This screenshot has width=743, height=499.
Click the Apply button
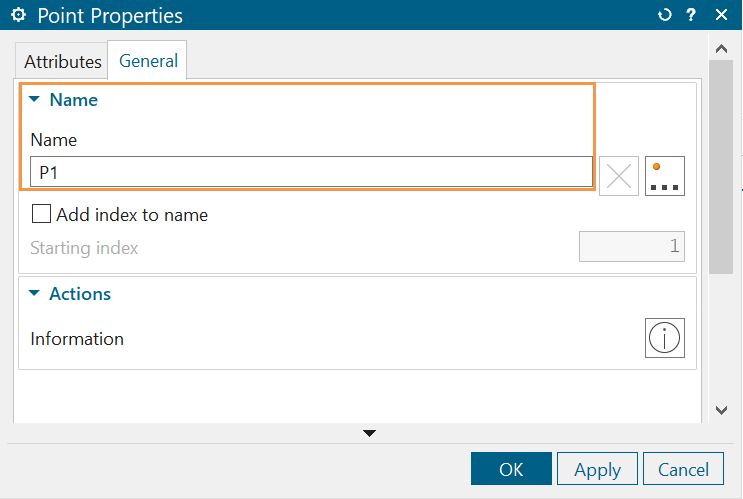point(597,469)
